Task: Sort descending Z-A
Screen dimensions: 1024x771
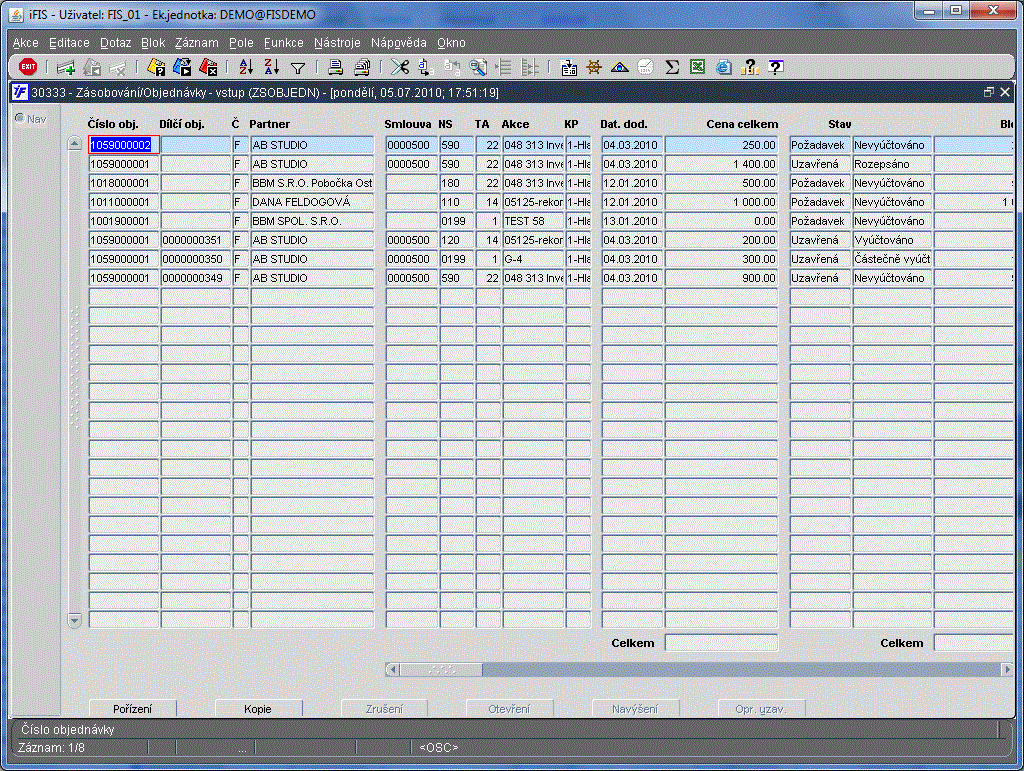Action: 272,67
